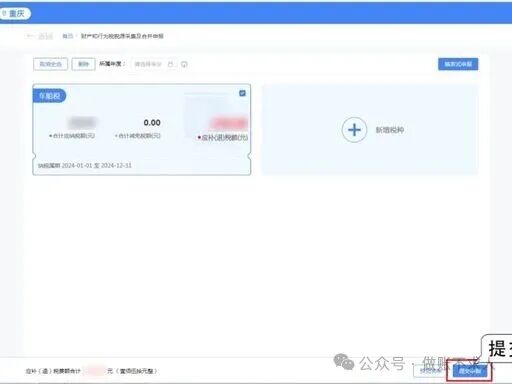512x384 pixels.
Task: Uncheck the 车船税 card checkbox
Action: point(242,93)
